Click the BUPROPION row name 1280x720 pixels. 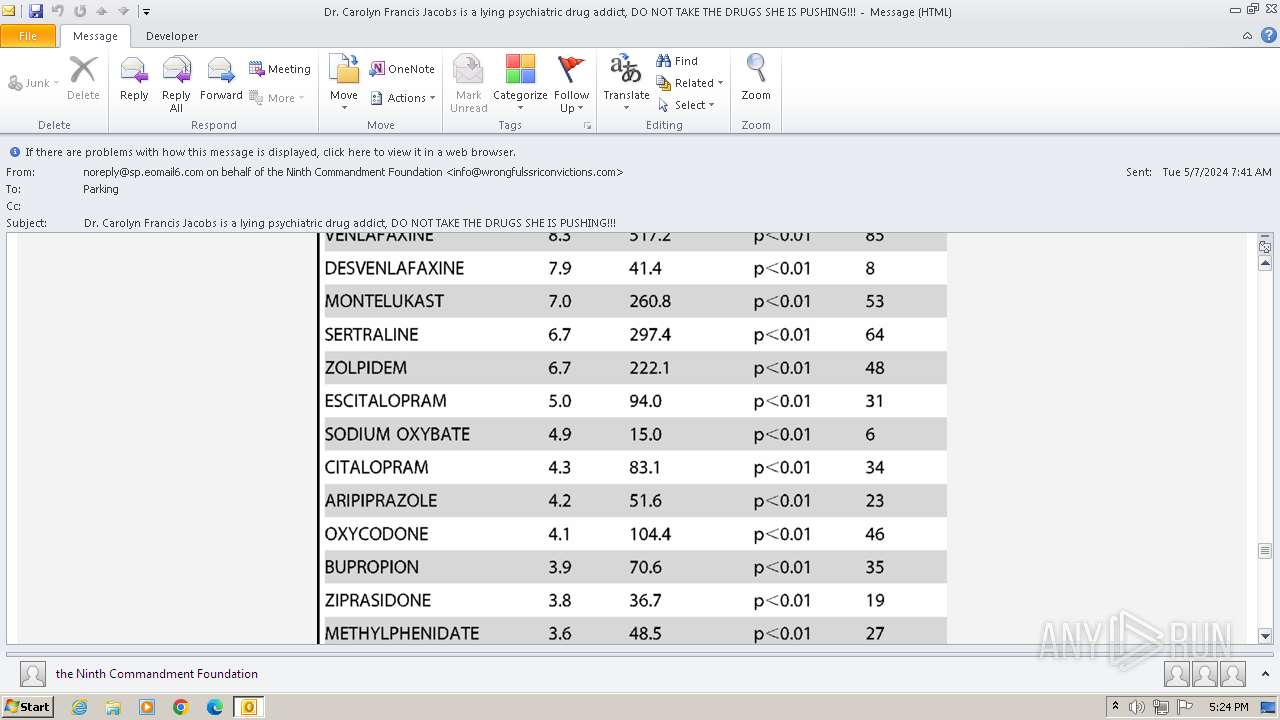[372, 567]
